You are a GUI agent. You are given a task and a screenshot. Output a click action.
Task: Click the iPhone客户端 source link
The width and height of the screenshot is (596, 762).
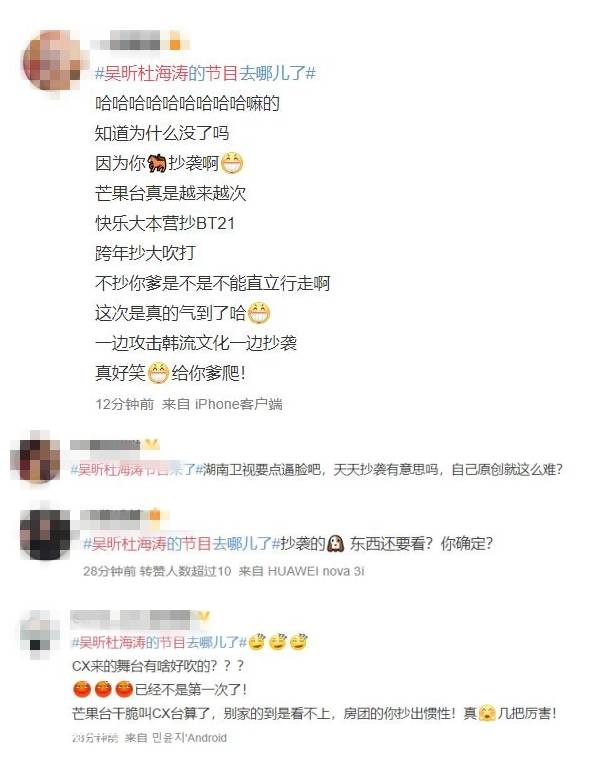coord(238,404)
